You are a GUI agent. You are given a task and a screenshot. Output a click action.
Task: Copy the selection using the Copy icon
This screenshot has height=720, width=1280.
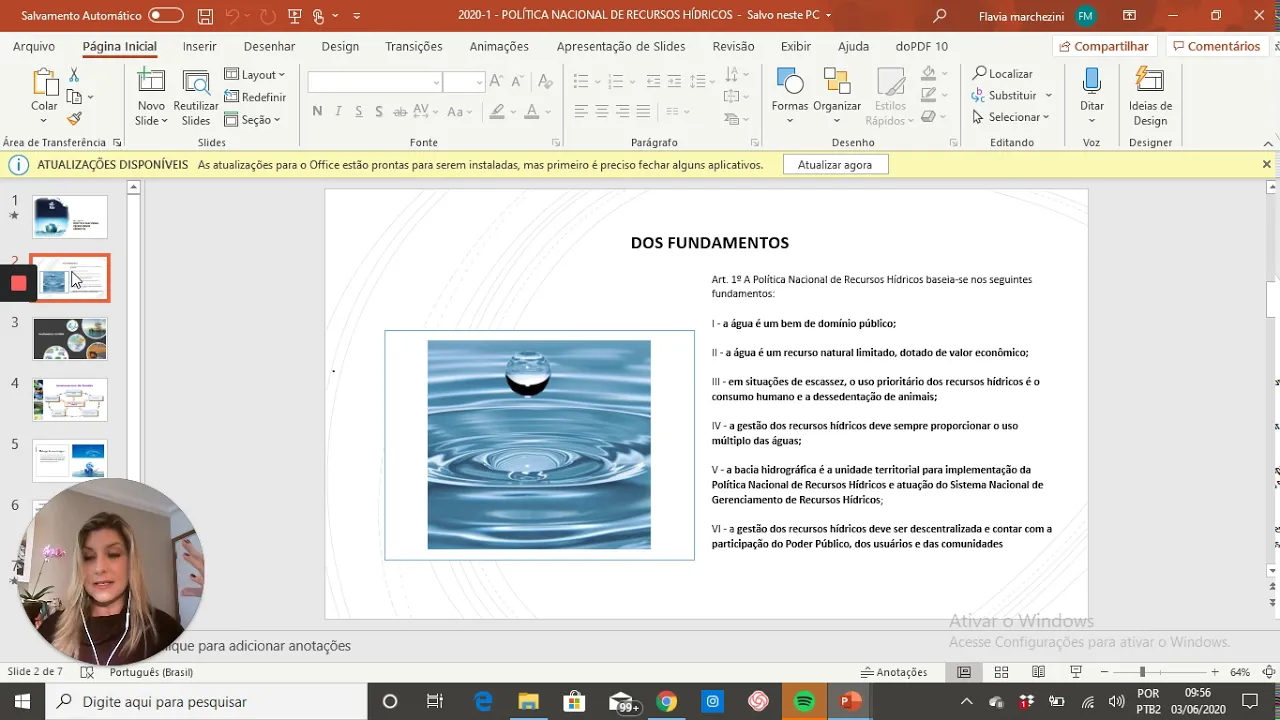[74, 97]
